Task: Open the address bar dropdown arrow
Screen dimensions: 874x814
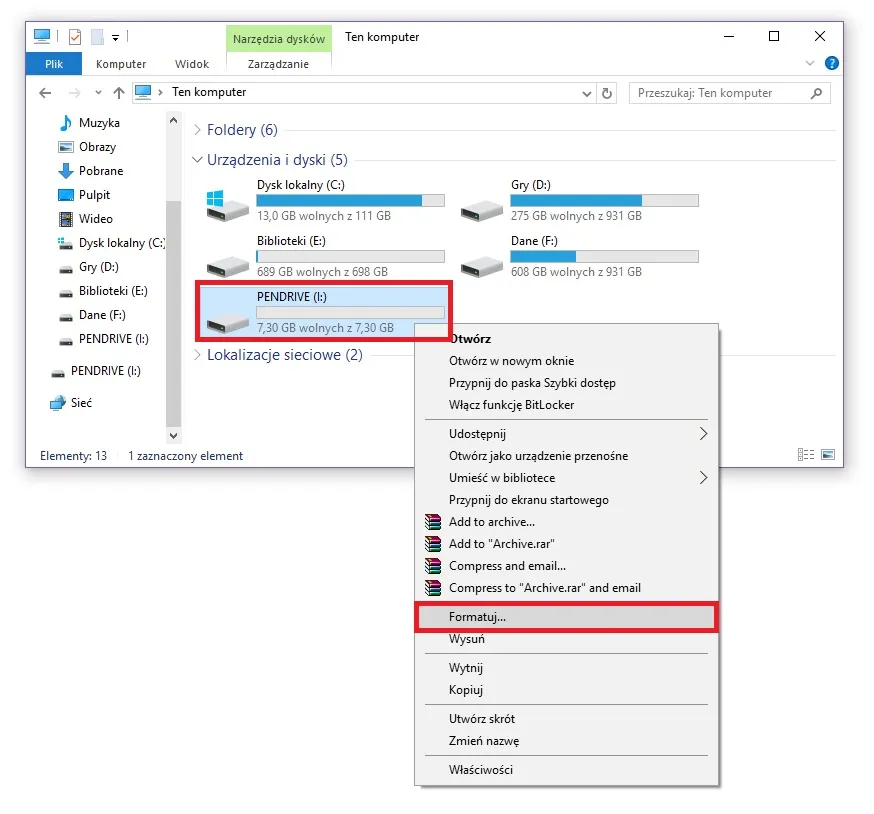Action: click(x=588, y=92)
